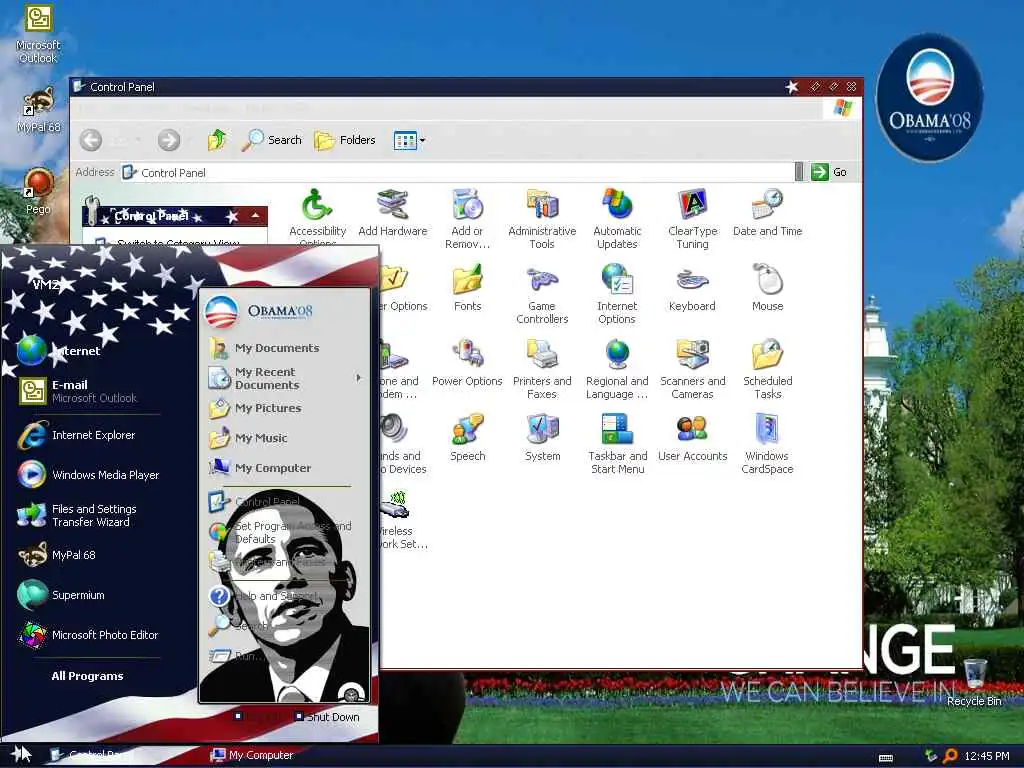Toggle the Folders pane button

[x=345, y=140]
